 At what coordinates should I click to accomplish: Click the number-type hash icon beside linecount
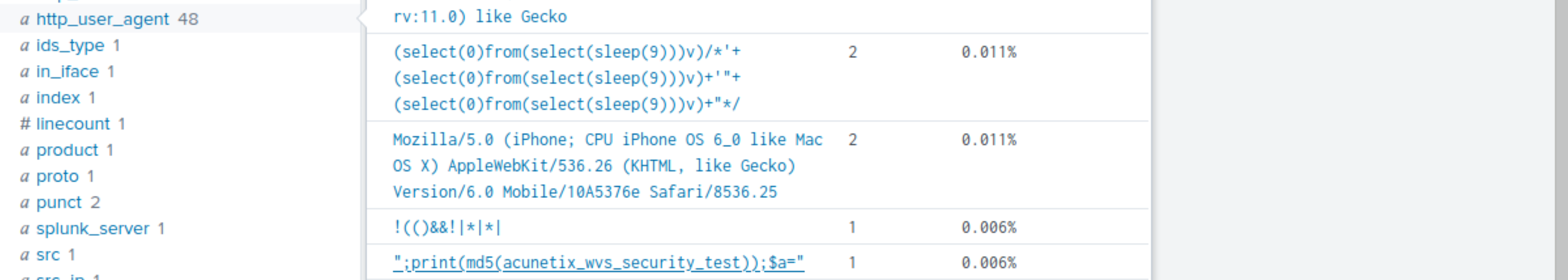coord(25,124)
